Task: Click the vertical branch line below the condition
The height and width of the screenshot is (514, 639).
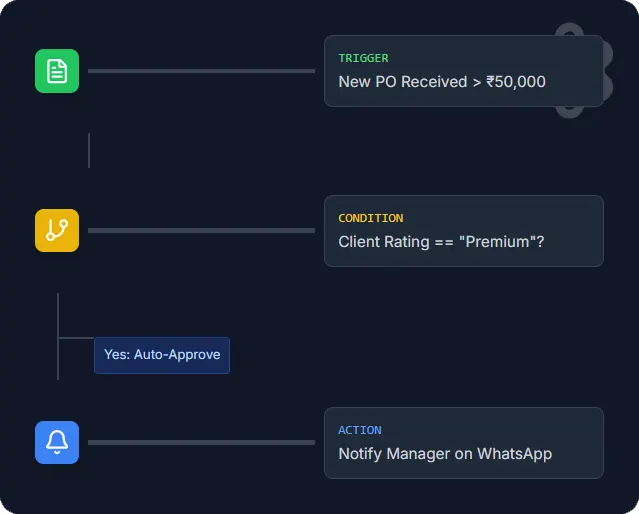Action: (58, 320)
